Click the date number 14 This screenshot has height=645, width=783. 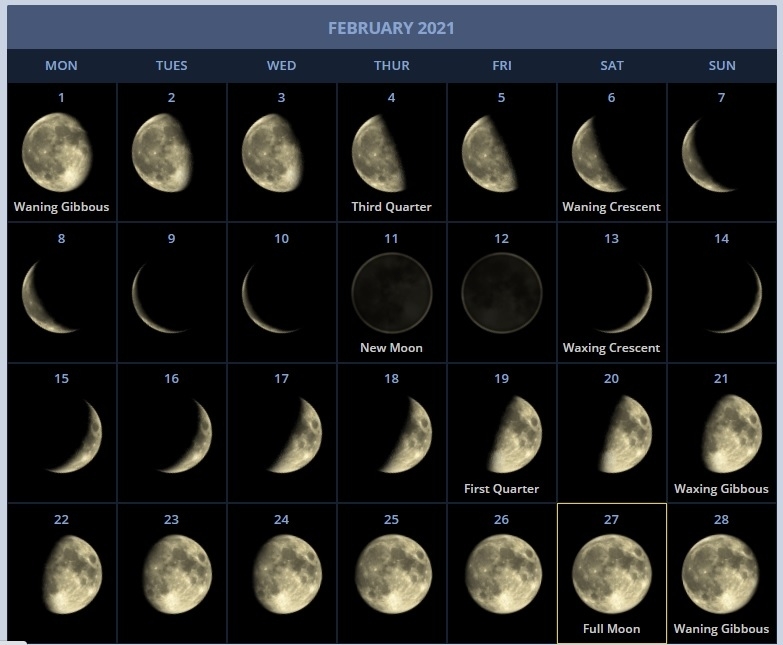[x=721, y=239]
